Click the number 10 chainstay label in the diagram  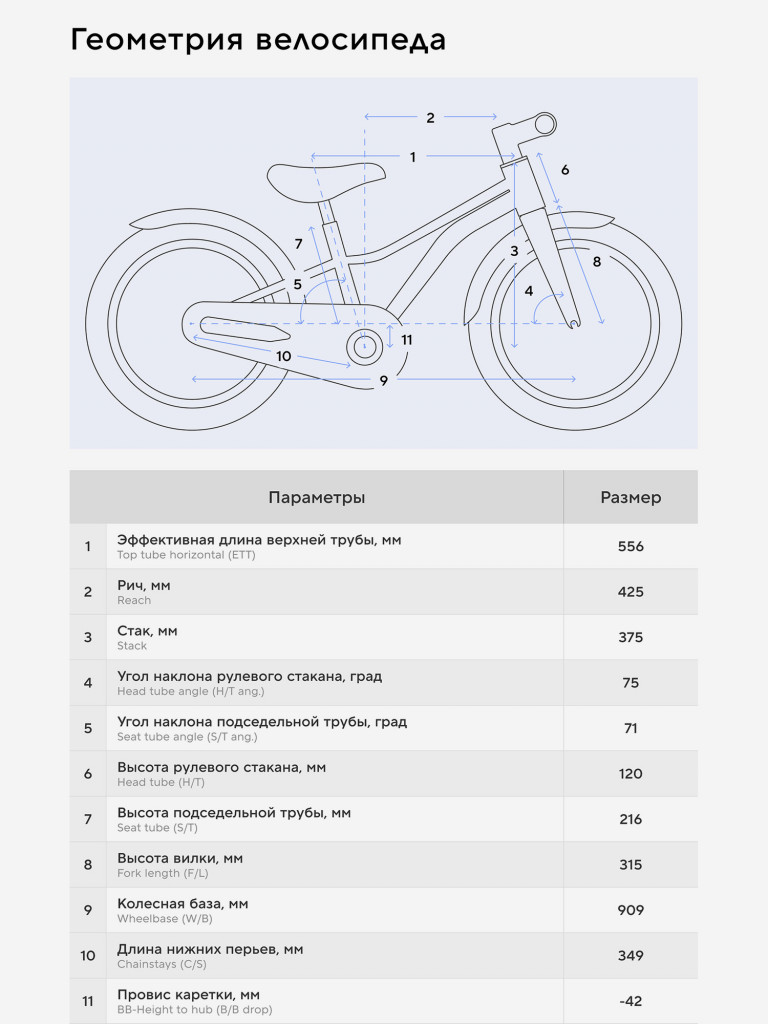tap(283, 356)
